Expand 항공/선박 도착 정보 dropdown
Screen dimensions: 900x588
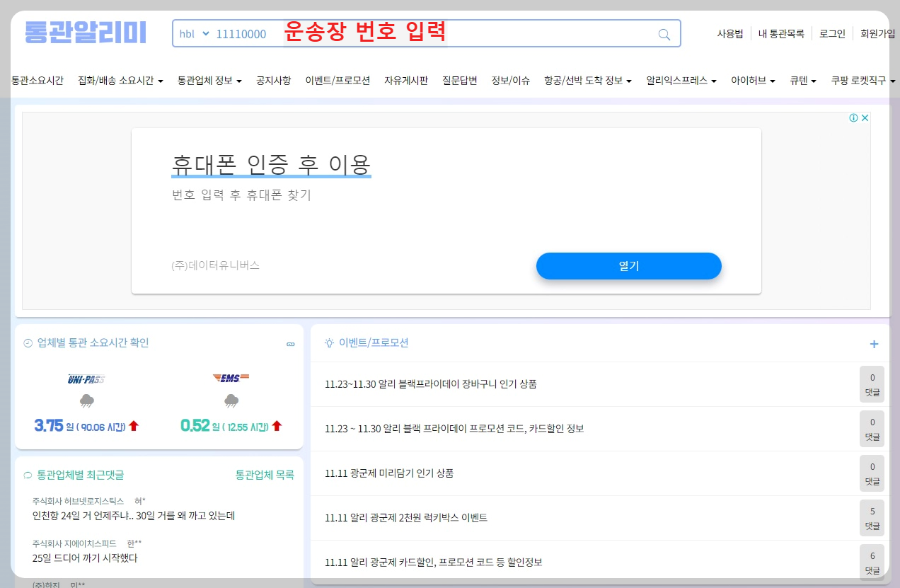(588, 80)
